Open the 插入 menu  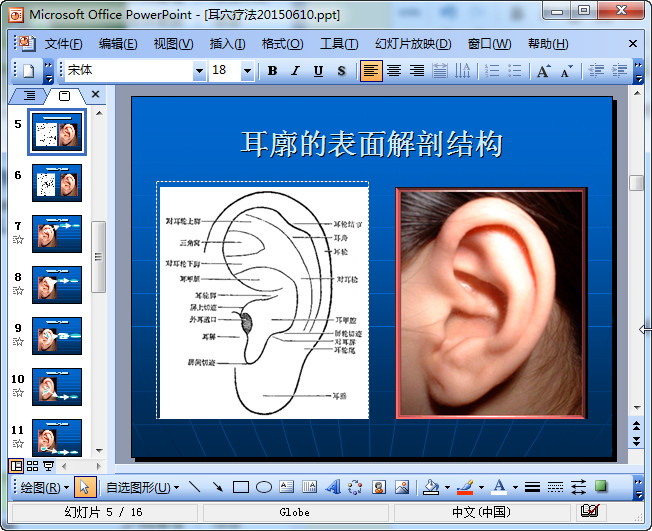[227, 44]
